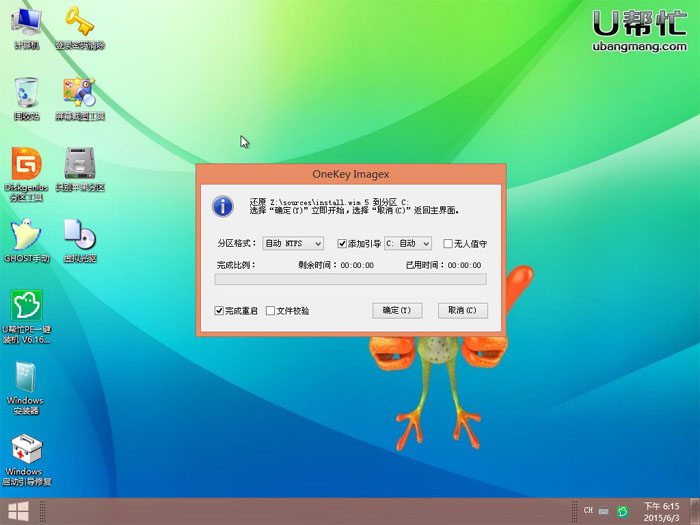Expand the 分区格式 '自动 NTFS' dropdown
The width and height of the screenshot is (700, 525).
pyautogui.click(x=292, y=243)
